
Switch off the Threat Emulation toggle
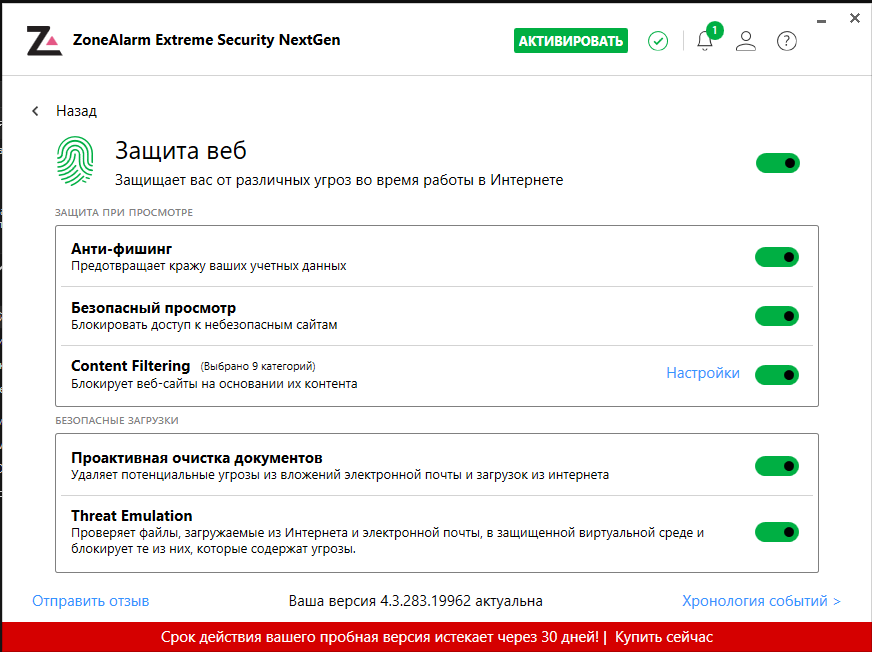(x=777, y=532)
